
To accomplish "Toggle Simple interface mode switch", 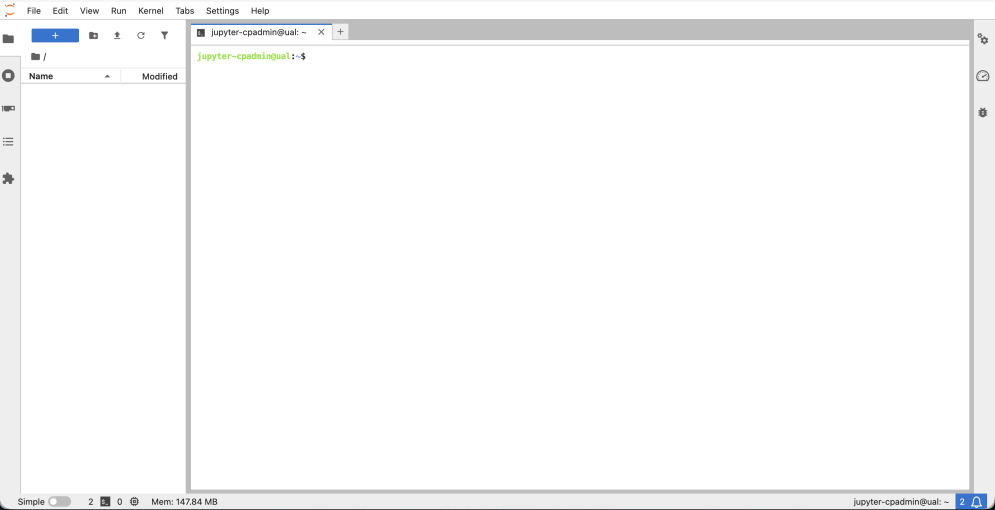I will click(x=60, y=502).
